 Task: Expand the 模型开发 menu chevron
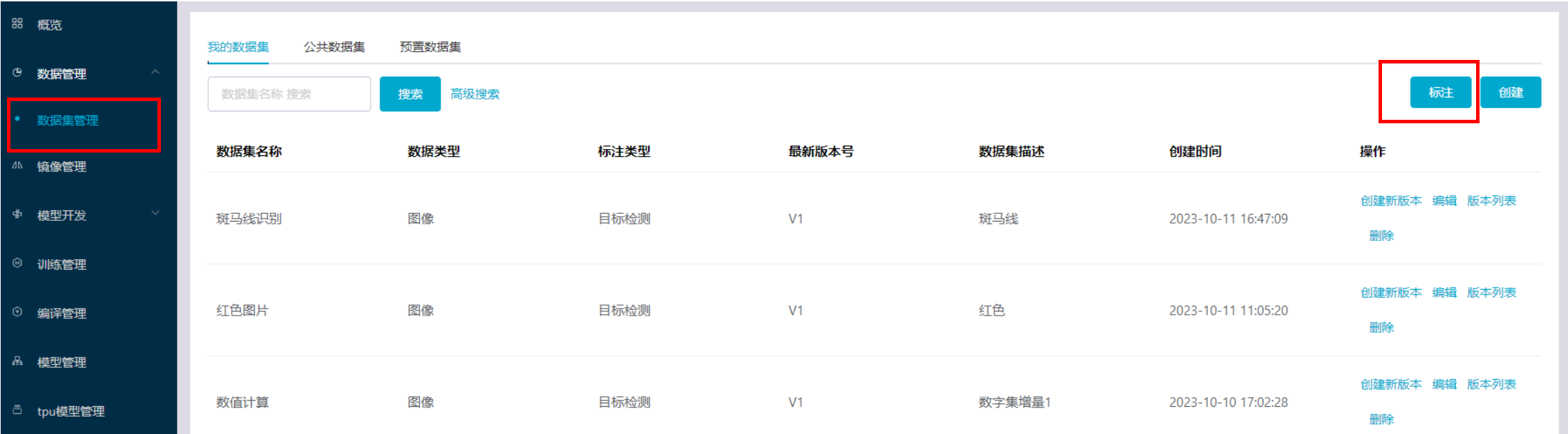155,213
